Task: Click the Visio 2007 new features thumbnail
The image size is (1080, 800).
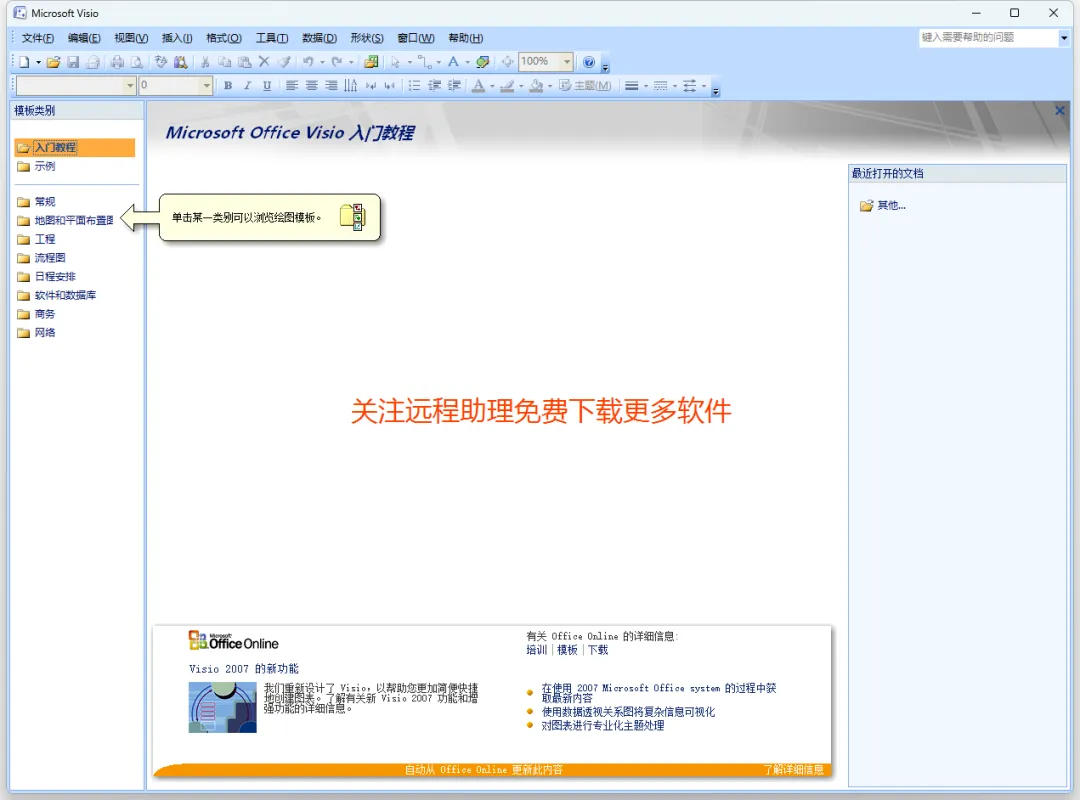Action: point(222,707)
